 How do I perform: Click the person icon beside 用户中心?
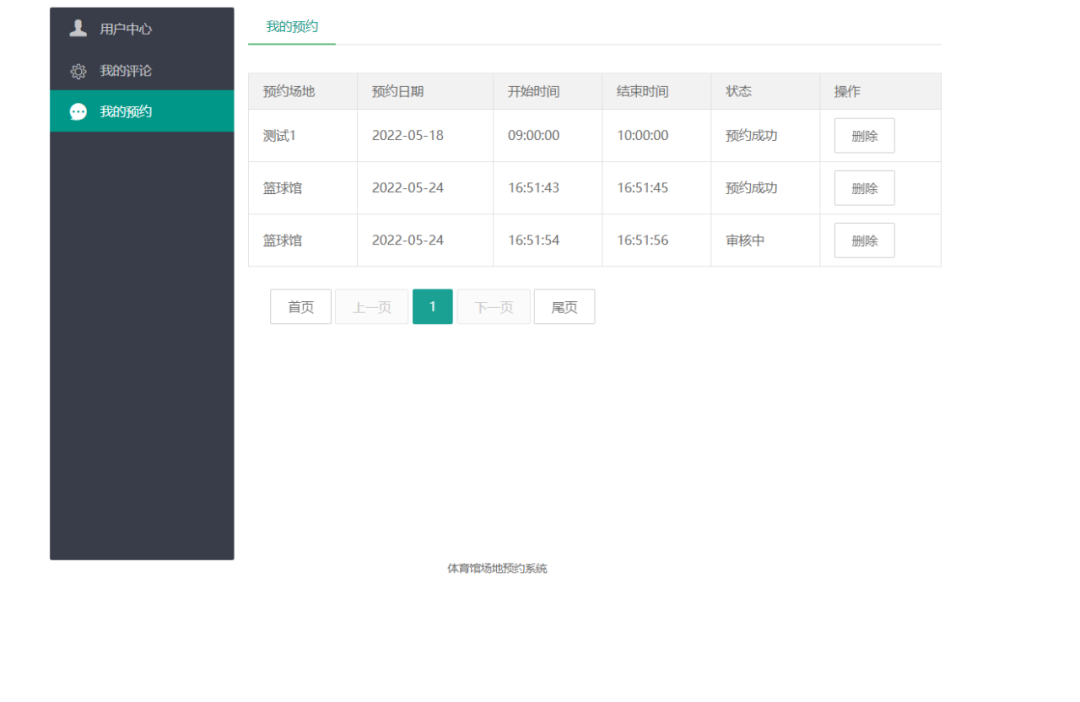click(78, 29)
